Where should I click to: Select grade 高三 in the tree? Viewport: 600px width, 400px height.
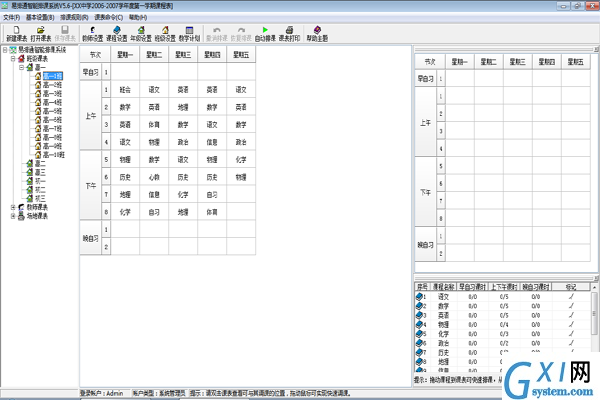tap(40, 172)
